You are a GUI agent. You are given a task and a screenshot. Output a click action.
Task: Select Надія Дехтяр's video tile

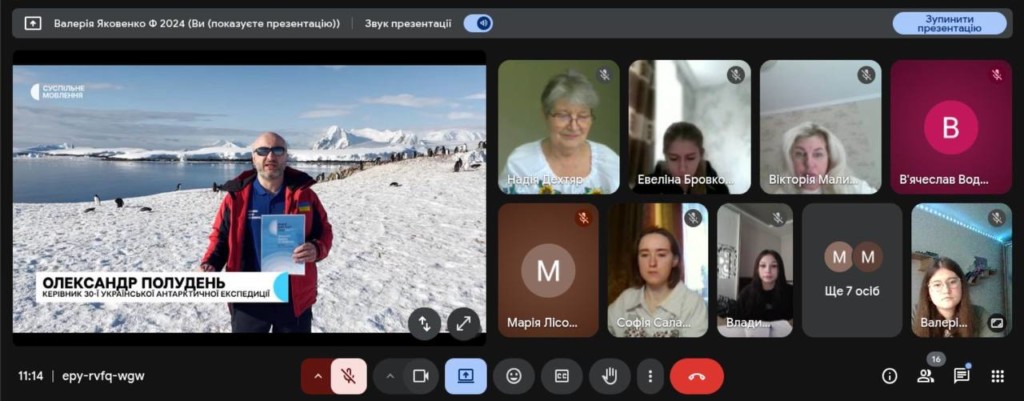(x=558, y=127)
